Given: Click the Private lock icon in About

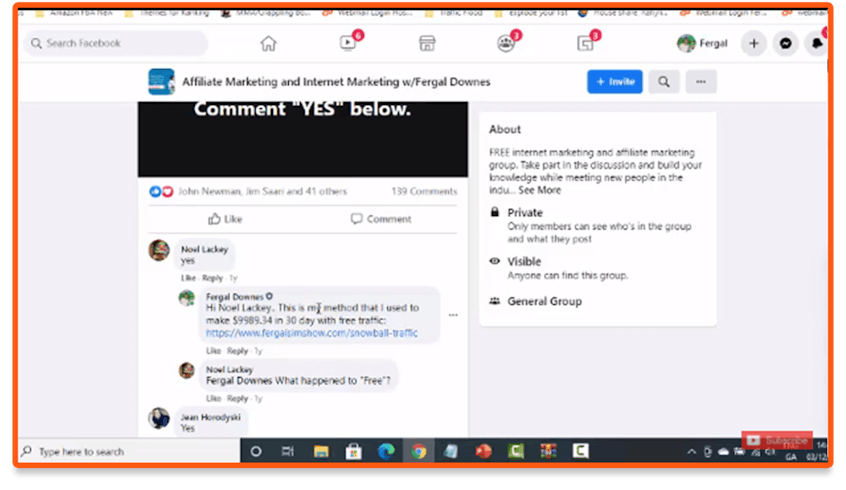Looking at the screenshot, I should point(494,212).
